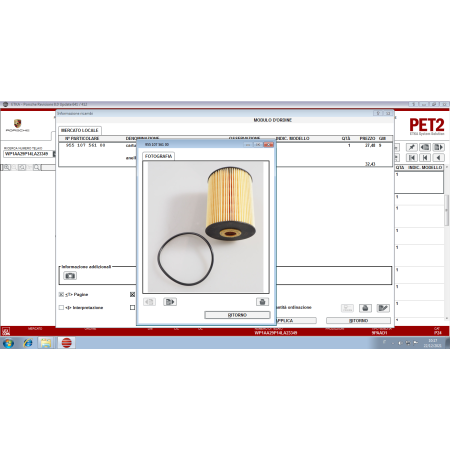Click the INDIC. MODELLO header in order form
The image size is (450, 450).
pyautogui.click(x=293, y=138)
